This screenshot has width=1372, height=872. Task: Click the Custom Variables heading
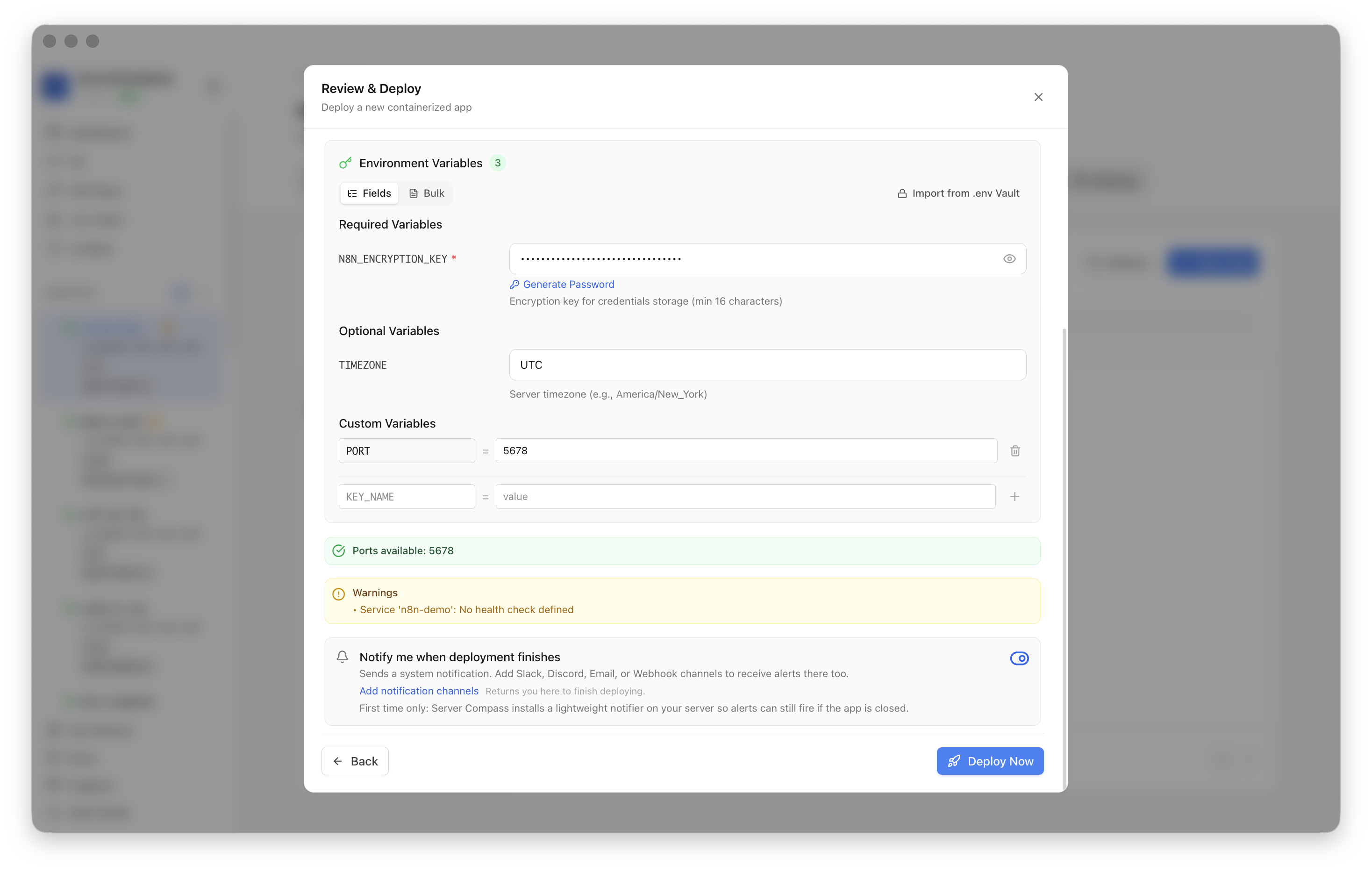[387, 423]
